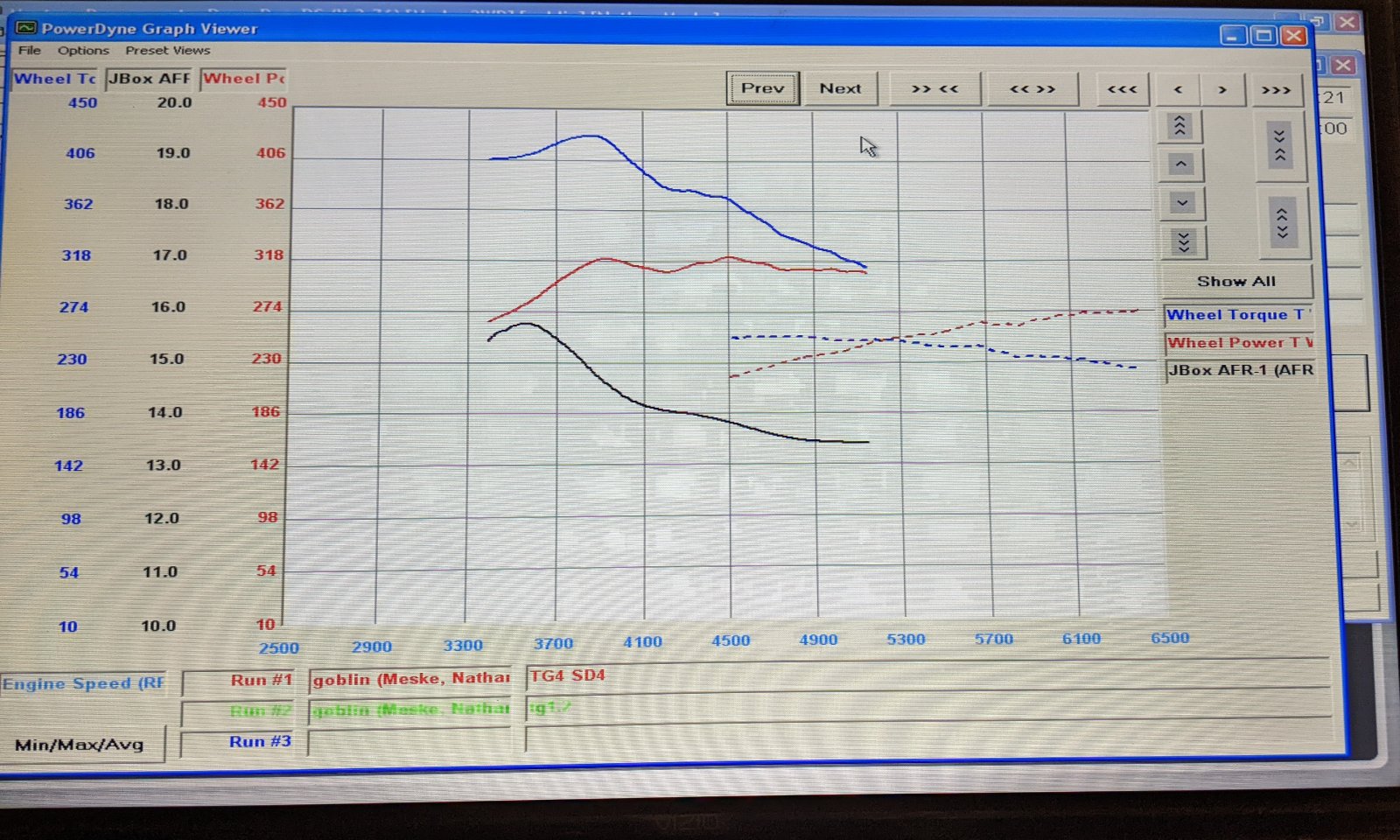This screenshot has height=840, width=1400.
Task: Click the empty Run #3 name field
Action: click(409, 741)
